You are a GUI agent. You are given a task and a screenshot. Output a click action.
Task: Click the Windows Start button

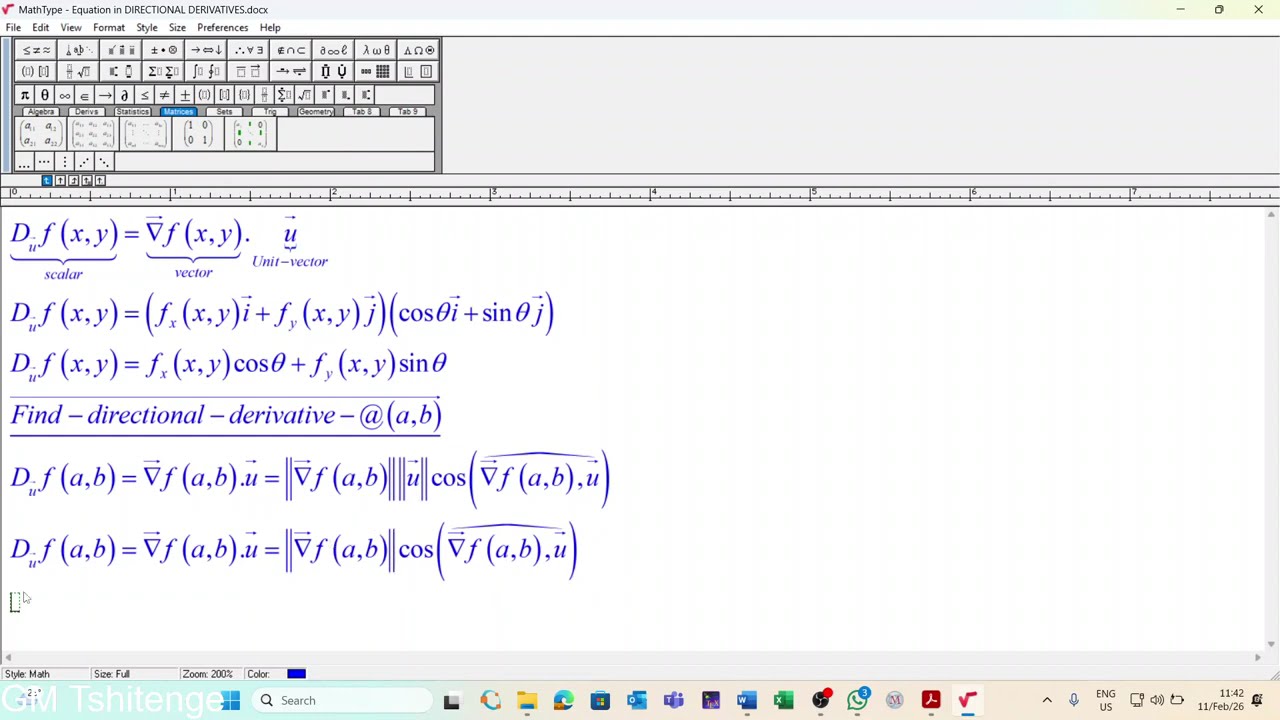tap(231, 701)
